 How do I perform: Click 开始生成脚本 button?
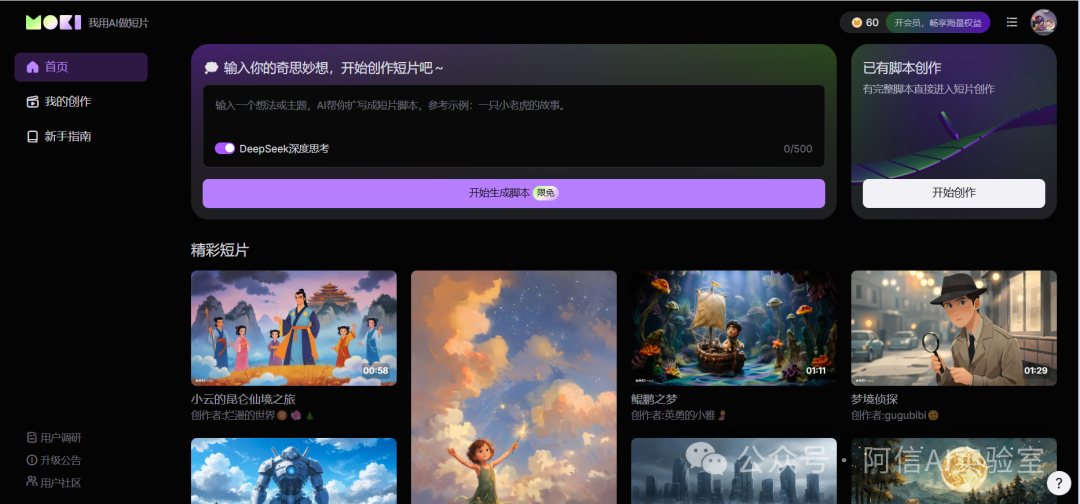(x=513, y=193)
